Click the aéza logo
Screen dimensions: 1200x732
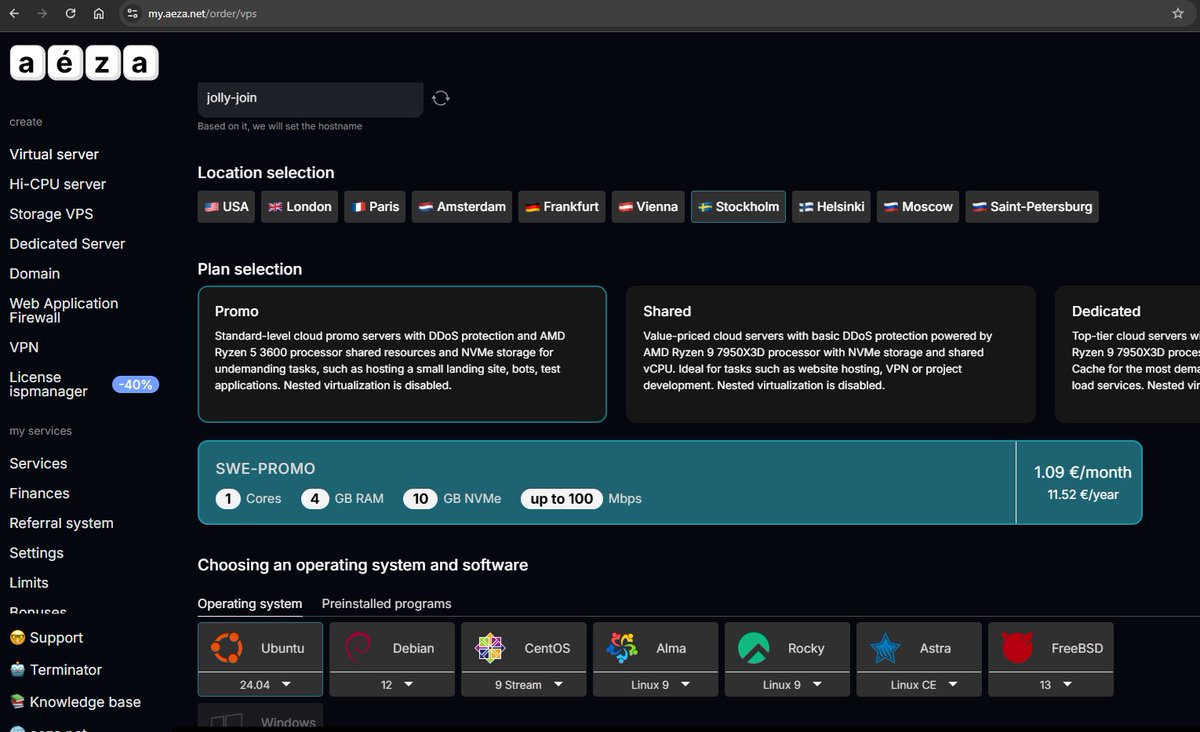(x=84, y=62)
